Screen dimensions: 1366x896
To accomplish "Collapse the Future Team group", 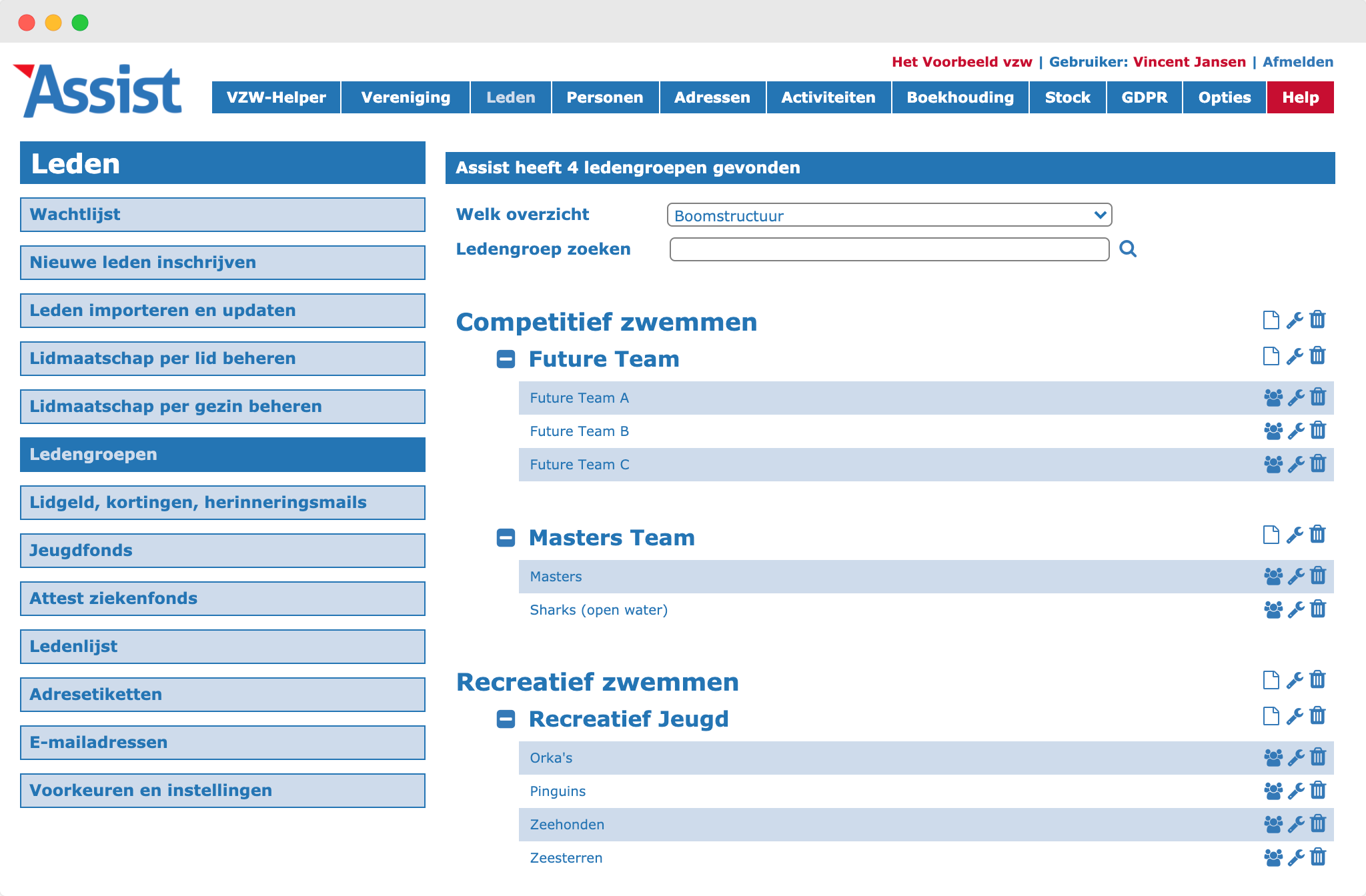I will (506, 359).
